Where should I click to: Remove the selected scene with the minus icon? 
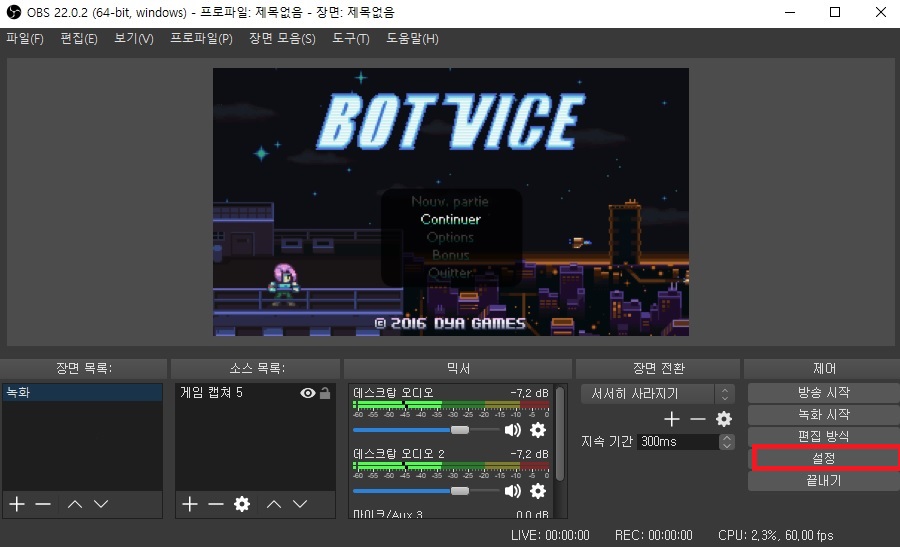click(43, 504)
